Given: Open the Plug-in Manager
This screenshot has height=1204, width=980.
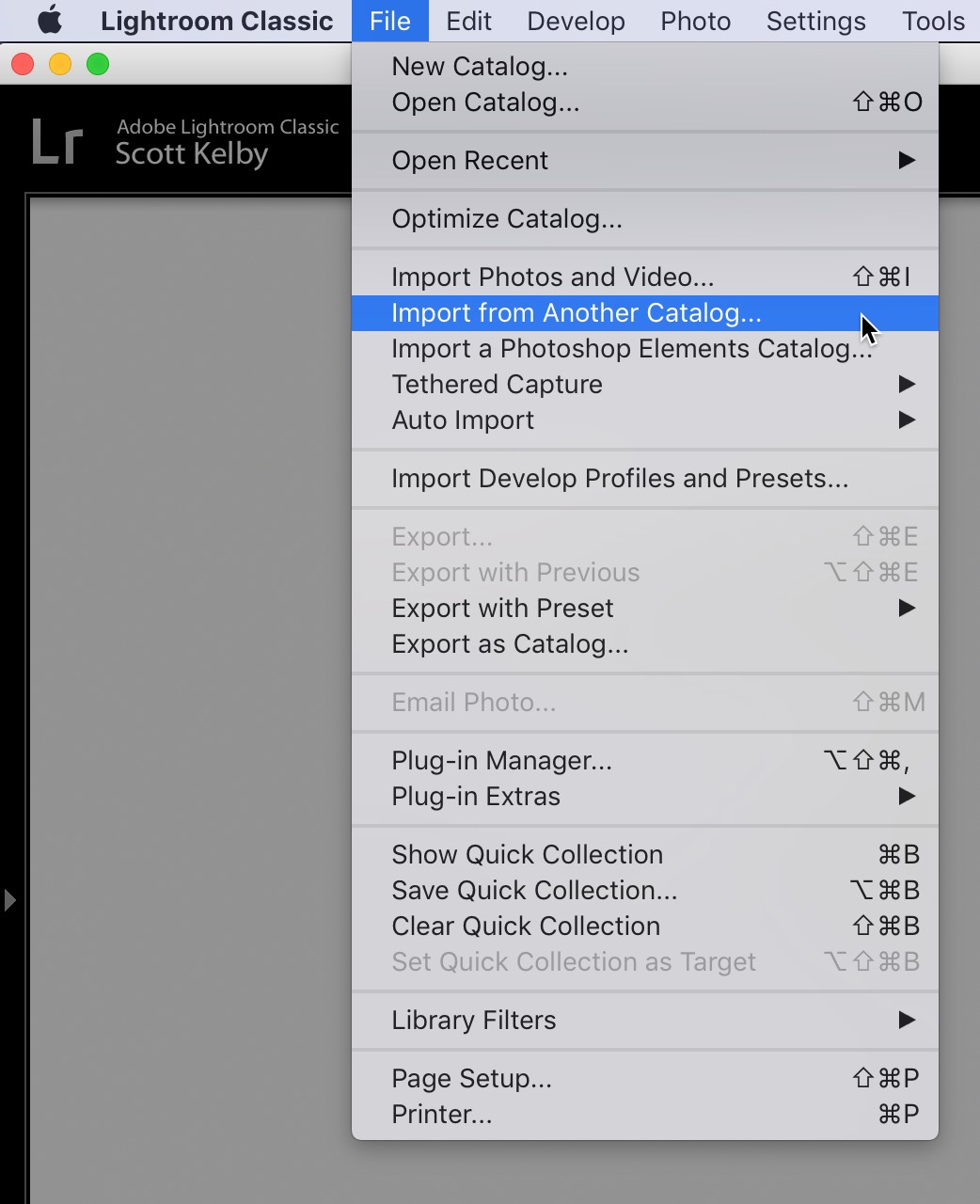Looking at the screenshot, I should tap(645, 761).
